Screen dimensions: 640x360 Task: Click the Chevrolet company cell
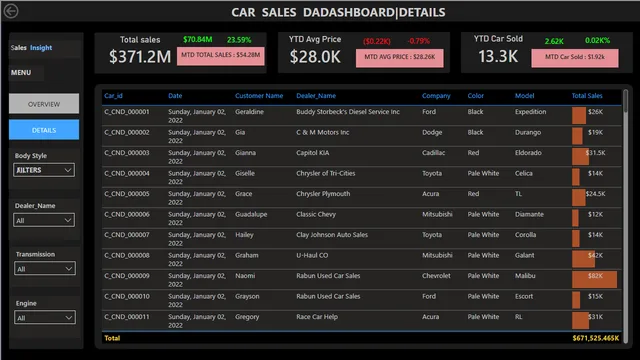tap(436, 276)
